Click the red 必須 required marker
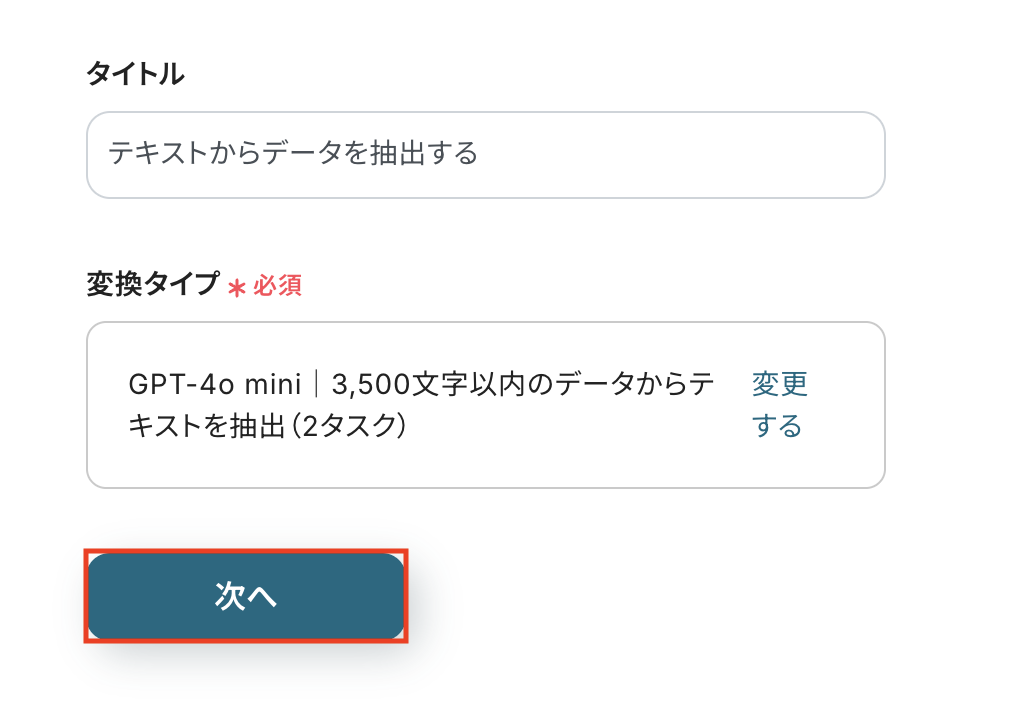 click(277, 287)
